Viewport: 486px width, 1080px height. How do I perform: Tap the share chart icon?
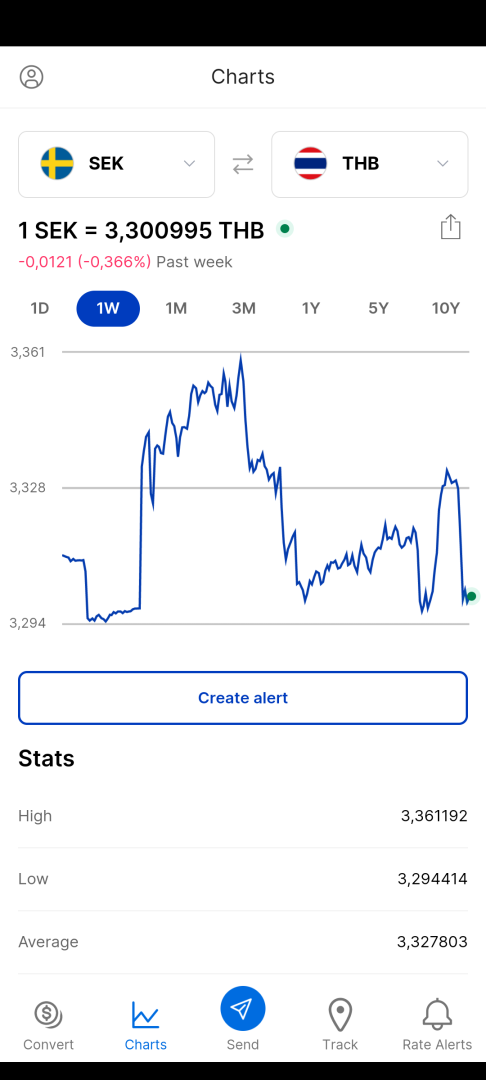click(x=450, y=227)
